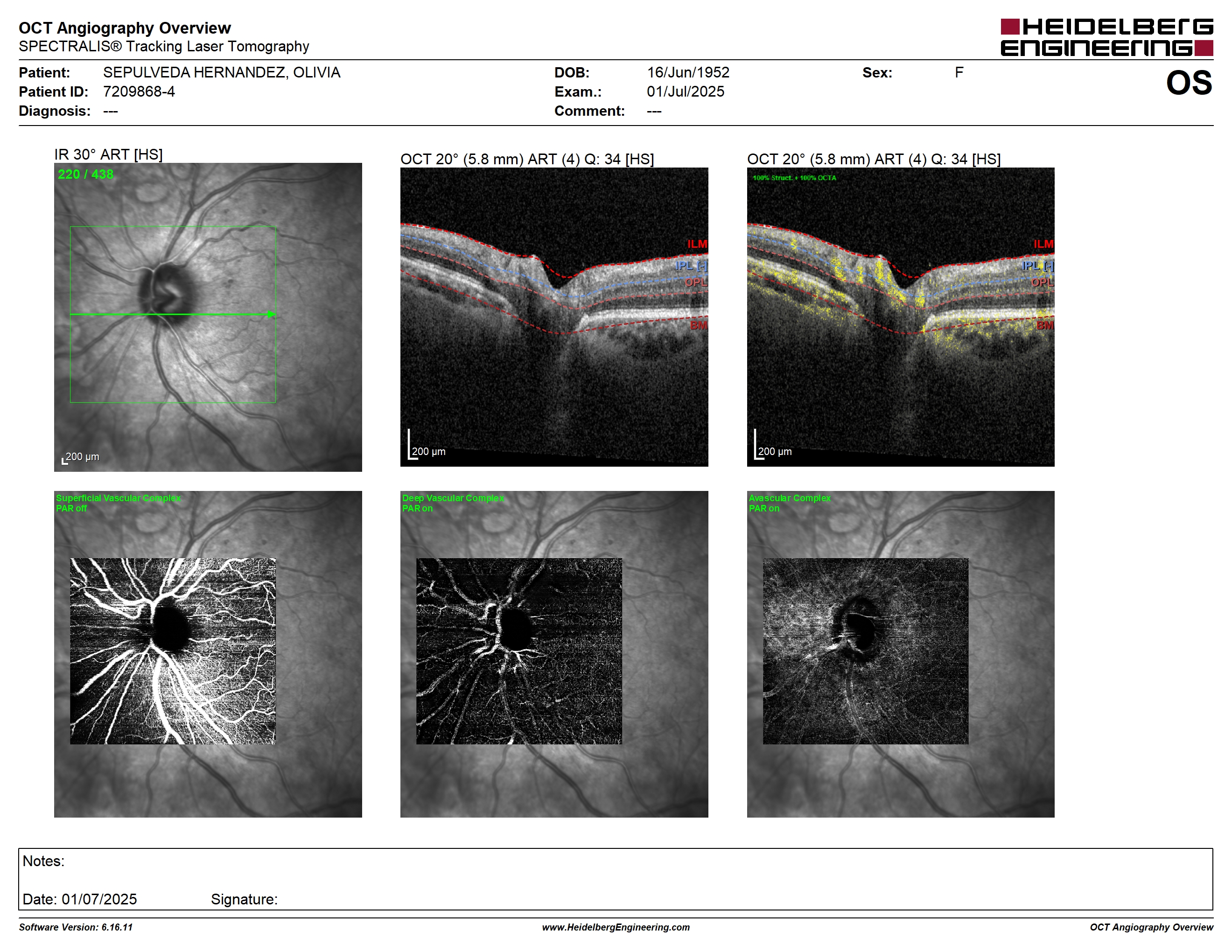This screenshot has height=952, width=1232.
Task: Click Software Version: 6.16.11 text
Action: click(x=76, y=927)
